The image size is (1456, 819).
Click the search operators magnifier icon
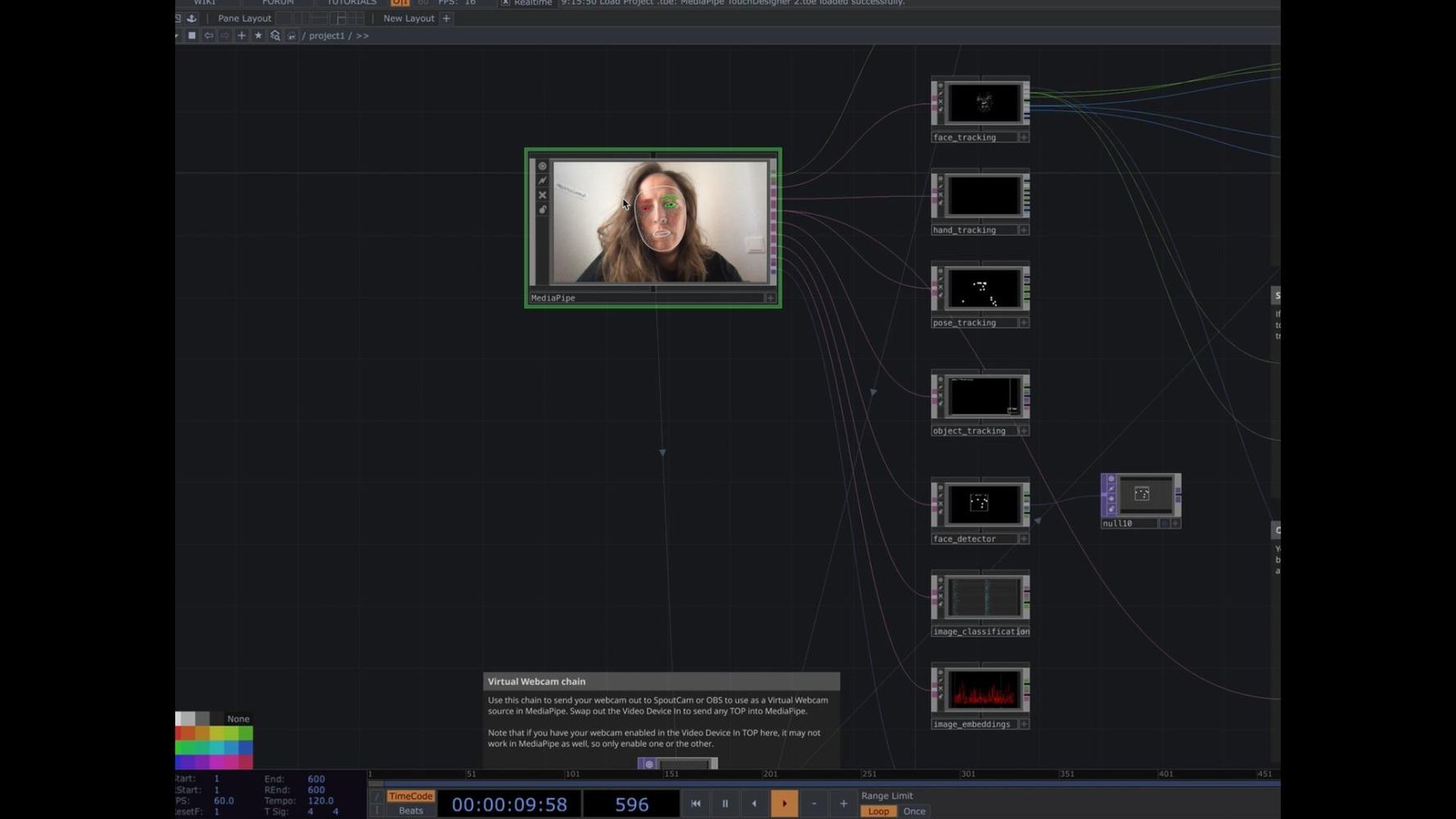pyautogui.click(x=275, y=35)
